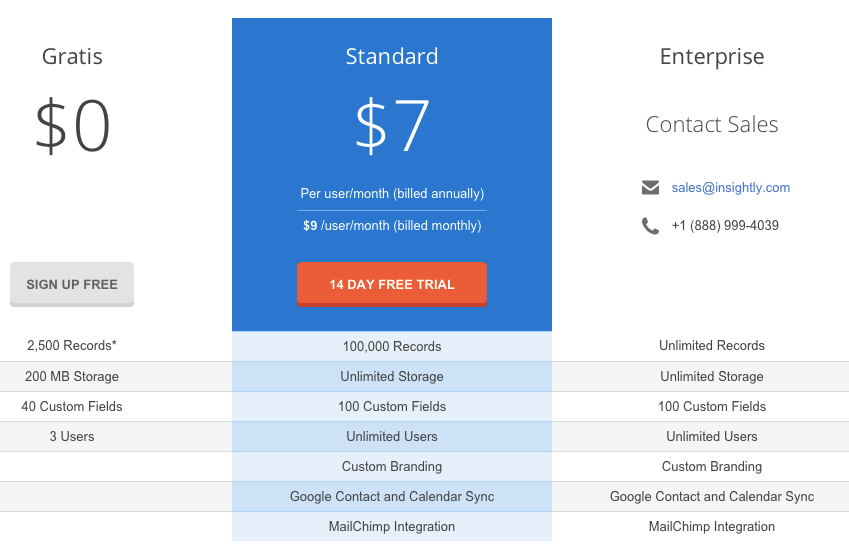Select the Standard plan heading
The image size is (849, 549).
point(392,57)
